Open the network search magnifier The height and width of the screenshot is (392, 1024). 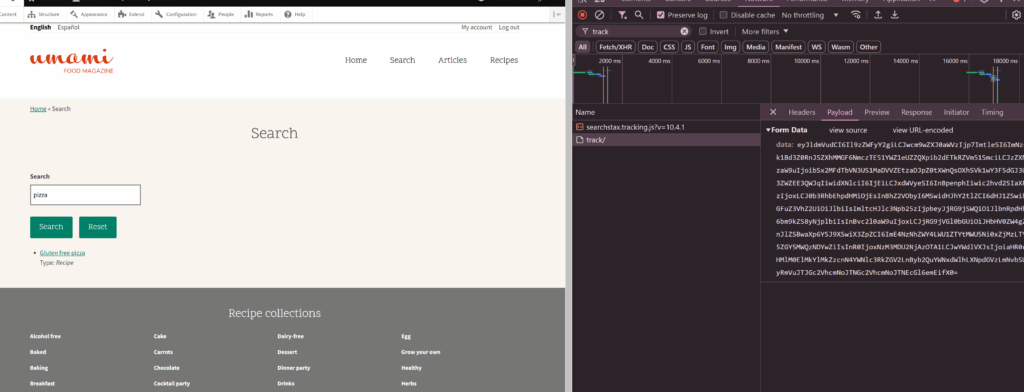point(639,15)
